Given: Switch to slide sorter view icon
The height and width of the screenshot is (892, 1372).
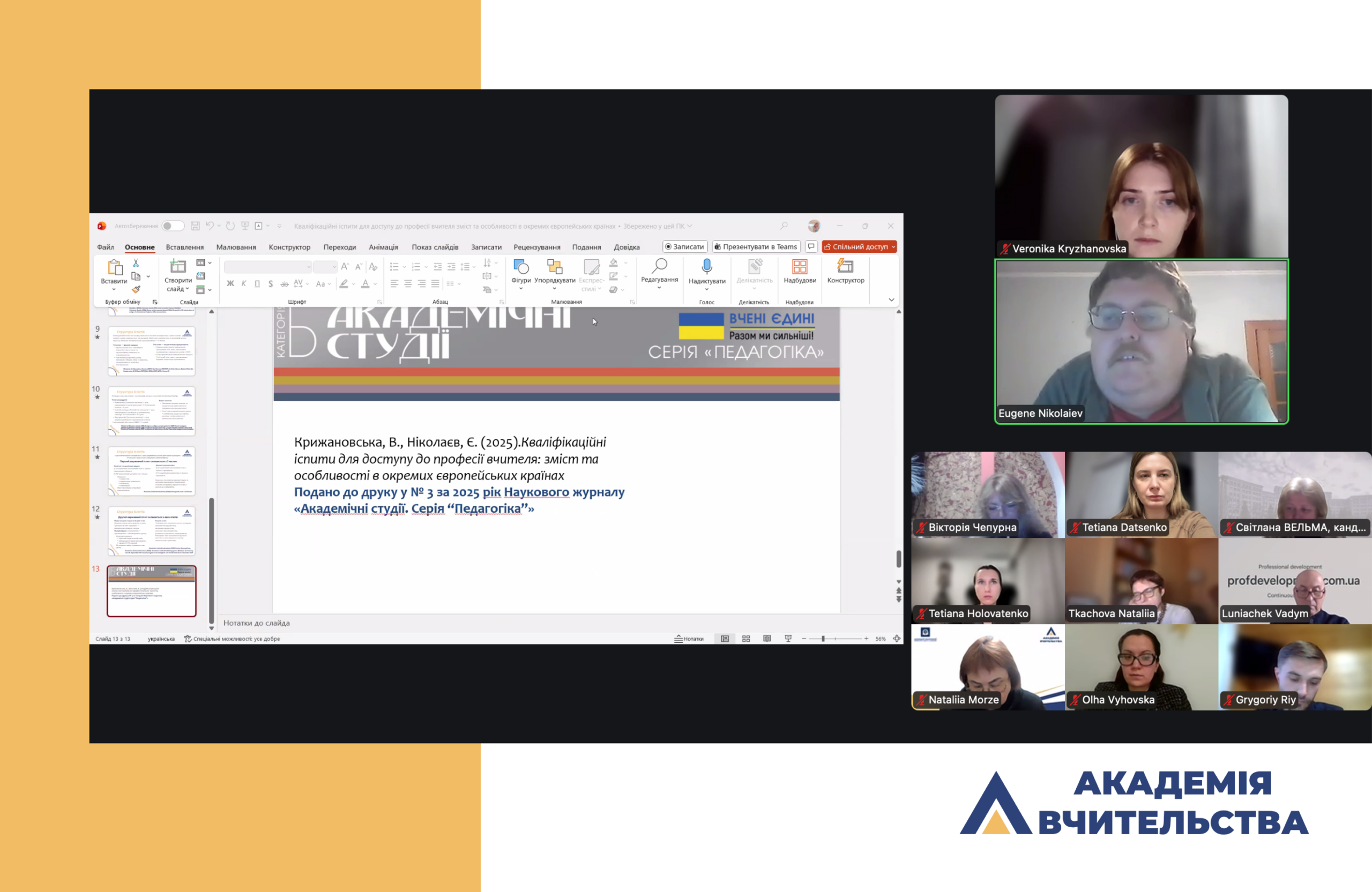Looking at the screenshot, I should (x=746, y=639).
